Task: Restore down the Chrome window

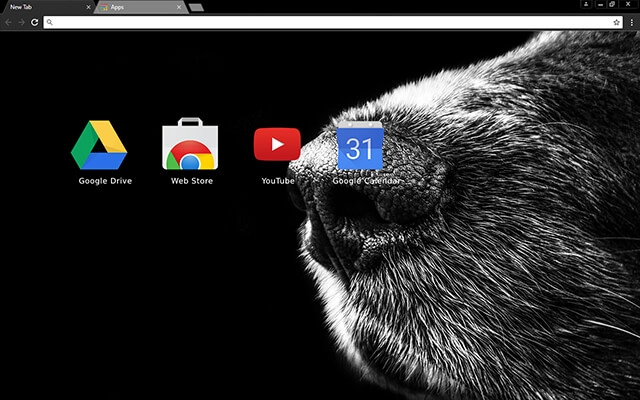Action: pos(612,4)
